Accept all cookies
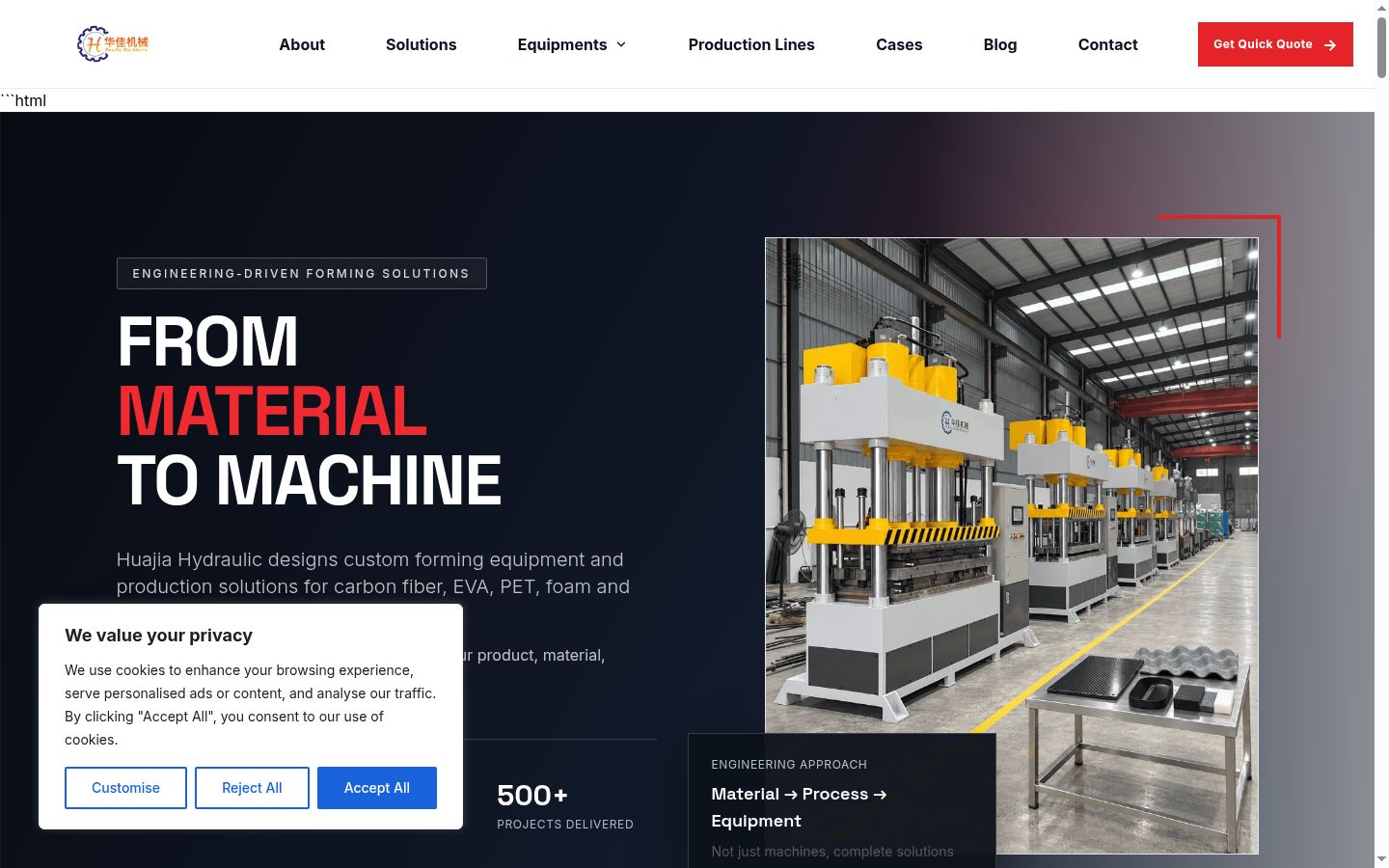 point(377,788)
